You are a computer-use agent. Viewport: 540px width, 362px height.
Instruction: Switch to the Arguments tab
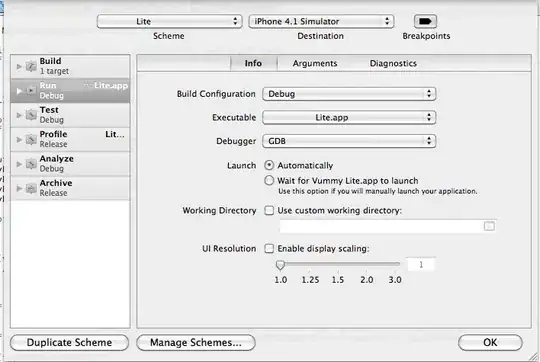pos(315,63)
